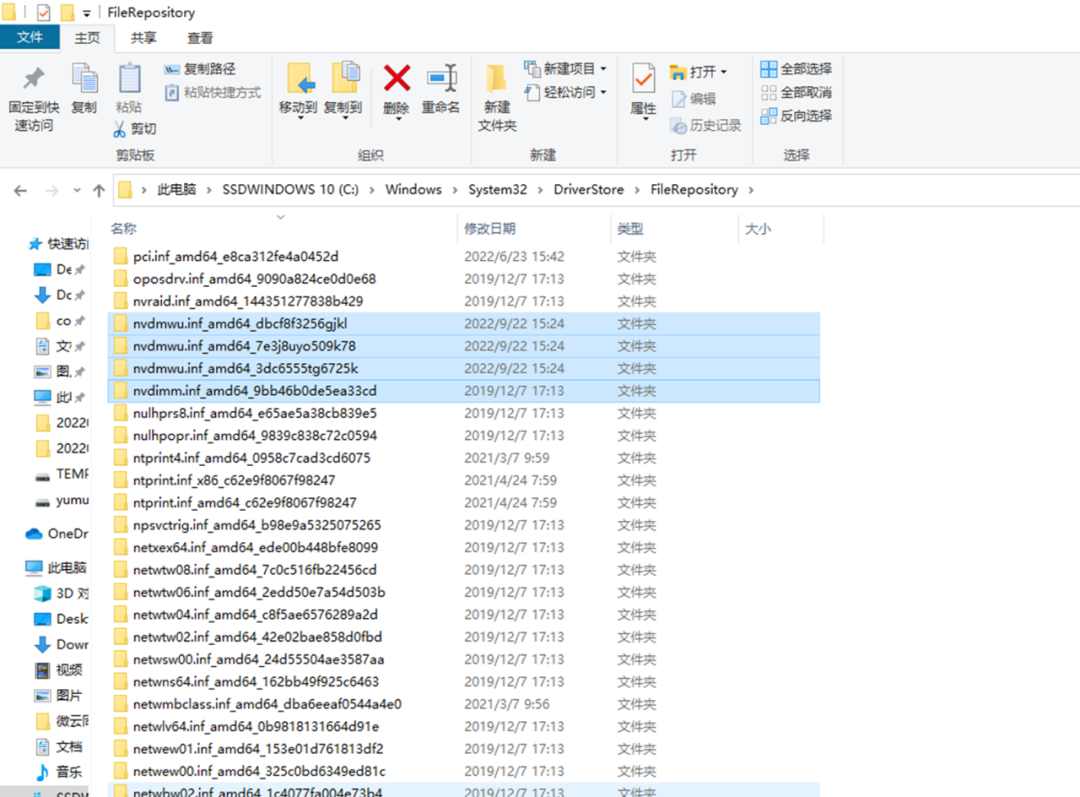
Task: Click System32 in the address breadcrumb
Action: coord(497,190)
